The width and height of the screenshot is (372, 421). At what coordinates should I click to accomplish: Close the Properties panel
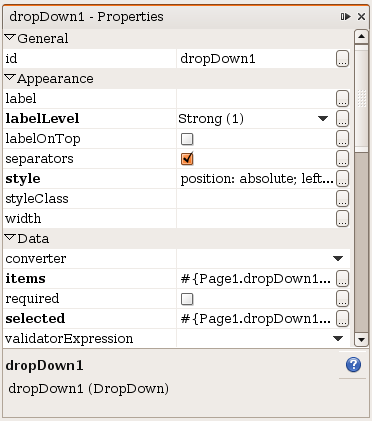point(361,16)
